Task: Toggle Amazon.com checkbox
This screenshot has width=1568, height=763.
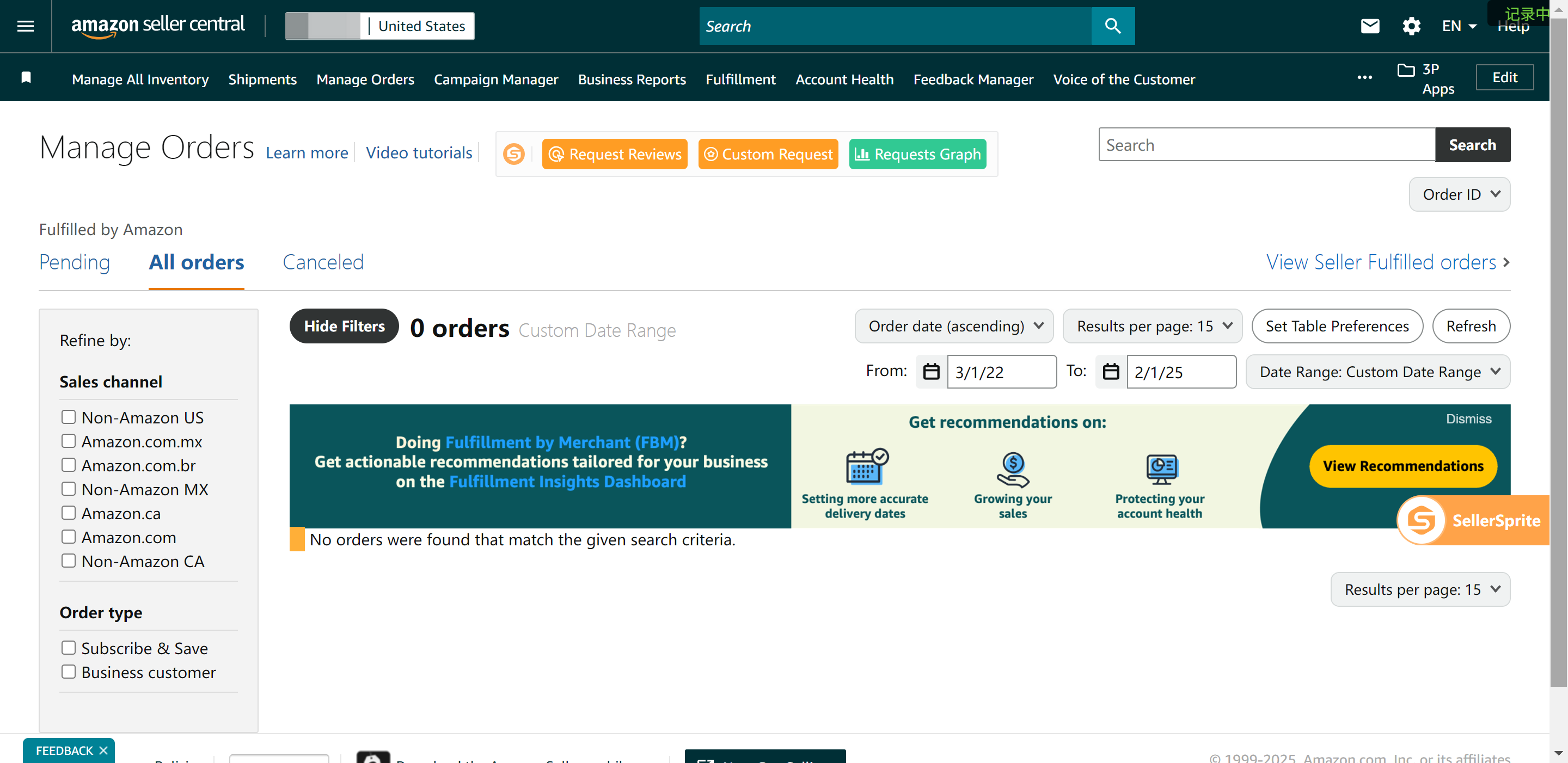Action: coord(68,537)
